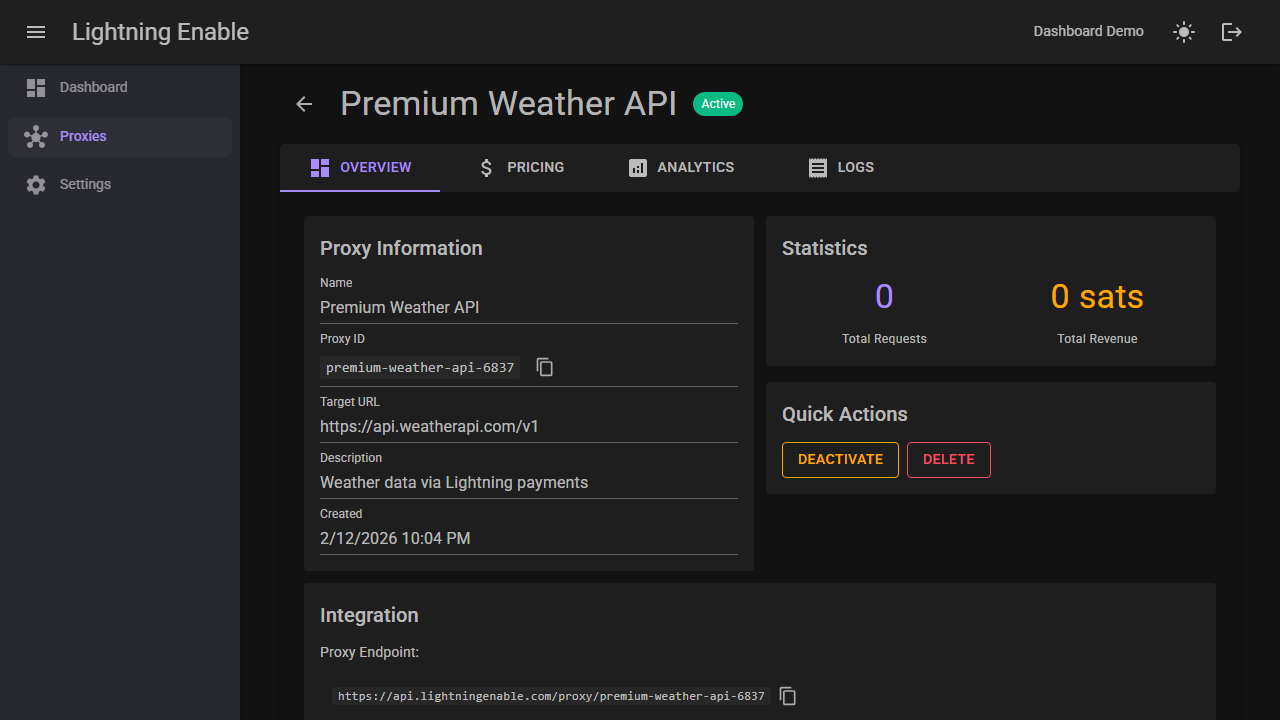This screenshot has height=720, width=1280.
Task: Click the dollar sign icon on Pricing tab
Action: pyautogui.click(x=486, y=167)
